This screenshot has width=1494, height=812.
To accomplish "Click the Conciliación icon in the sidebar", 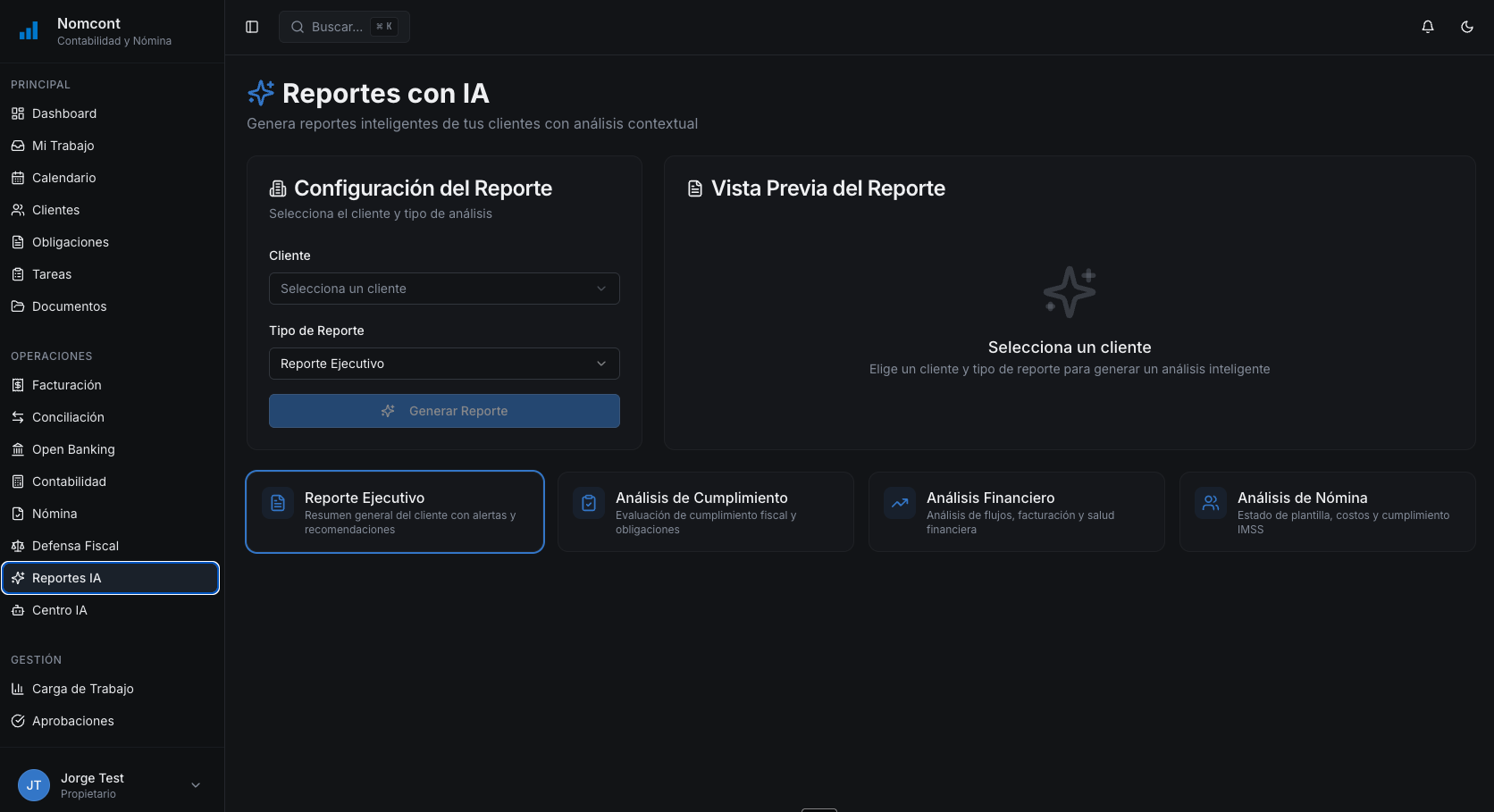I will pos(18,417).
